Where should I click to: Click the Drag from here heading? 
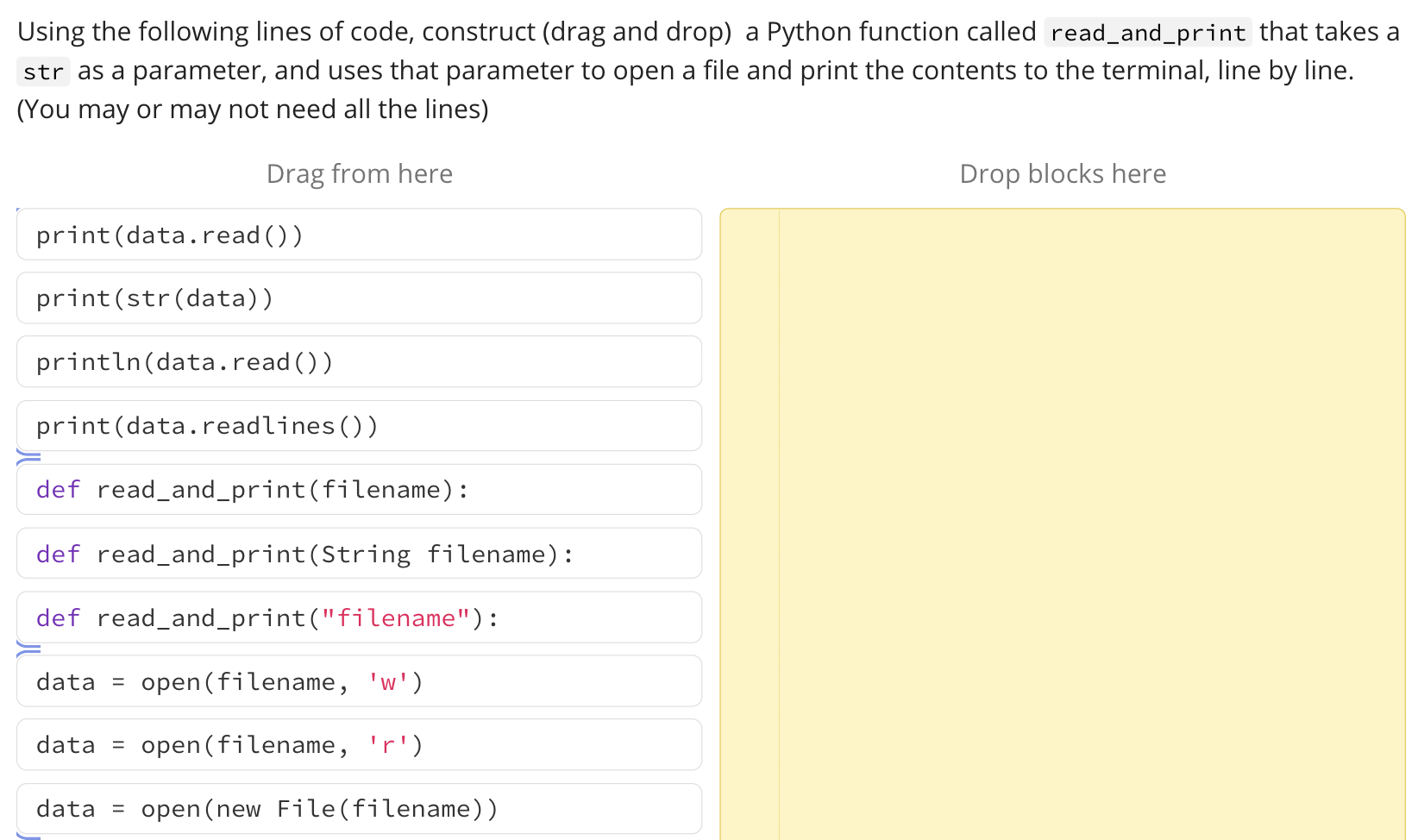pyautogui.click(x=359, y=173)
